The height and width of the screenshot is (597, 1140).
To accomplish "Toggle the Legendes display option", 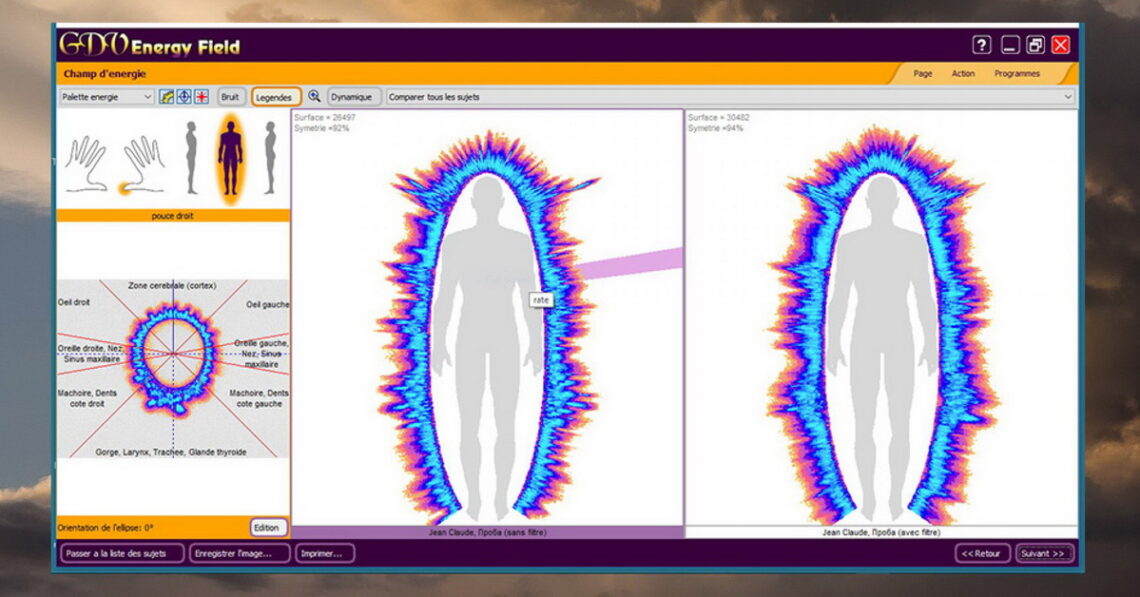I will click(273, 97).
